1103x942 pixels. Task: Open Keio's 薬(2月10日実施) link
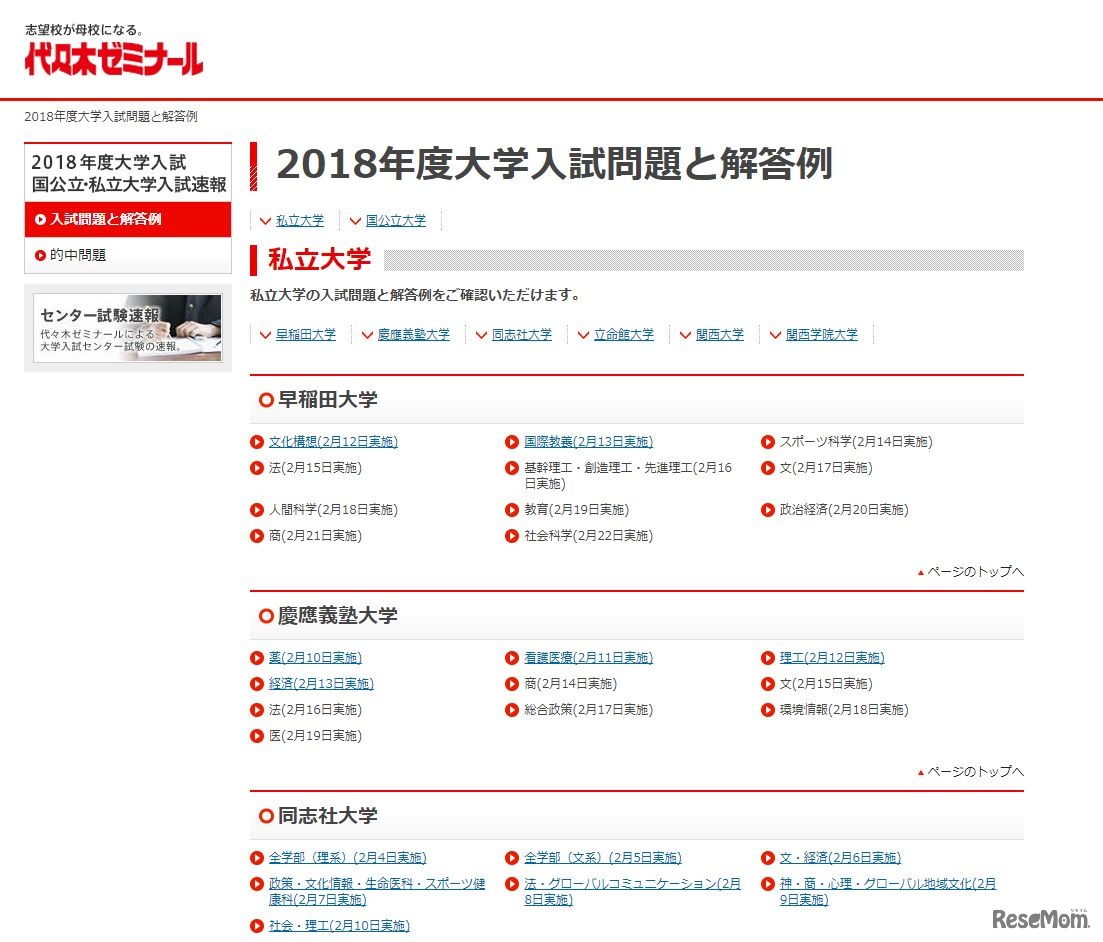point(315,658)
